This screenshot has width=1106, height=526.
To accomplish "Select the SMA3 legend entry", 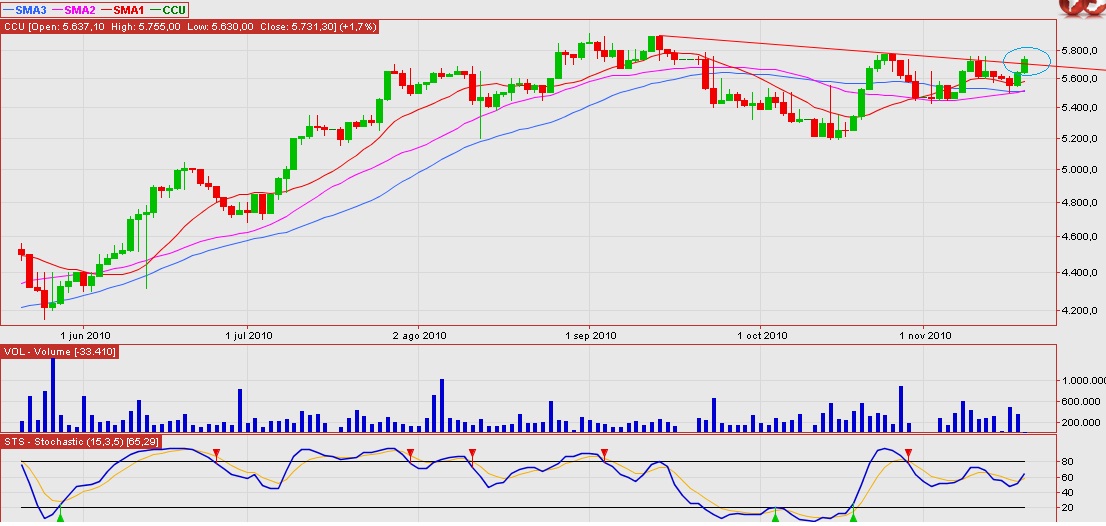I will pyautogui.click(x=25, y=10).
